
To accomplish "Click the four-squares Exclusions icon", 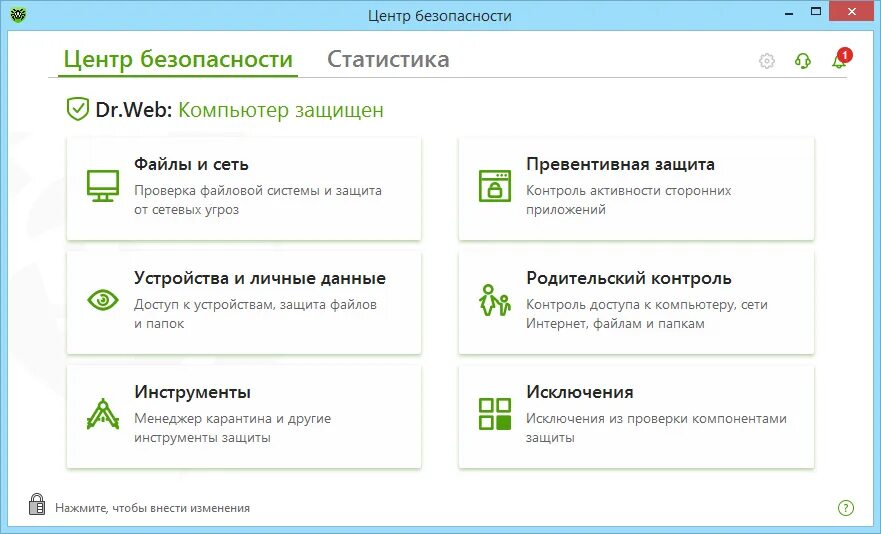I will [x=495, y=414].
